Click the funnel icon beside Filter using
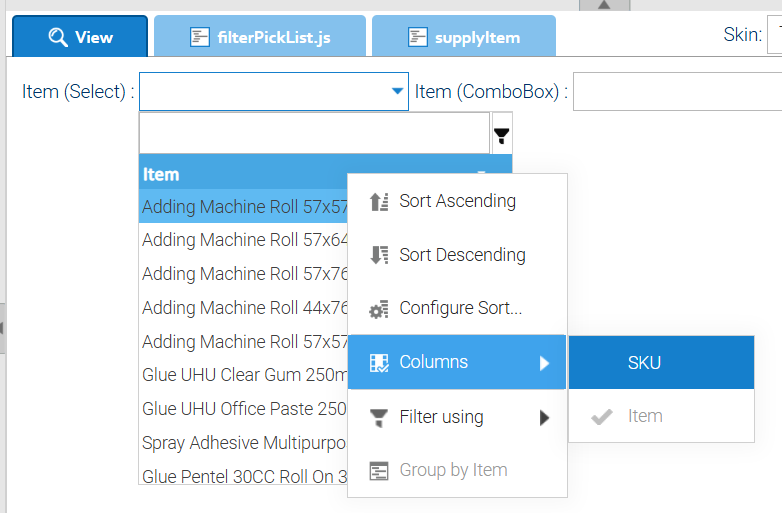The width and height of the screenshot is (782, 513). click(379, 417)
